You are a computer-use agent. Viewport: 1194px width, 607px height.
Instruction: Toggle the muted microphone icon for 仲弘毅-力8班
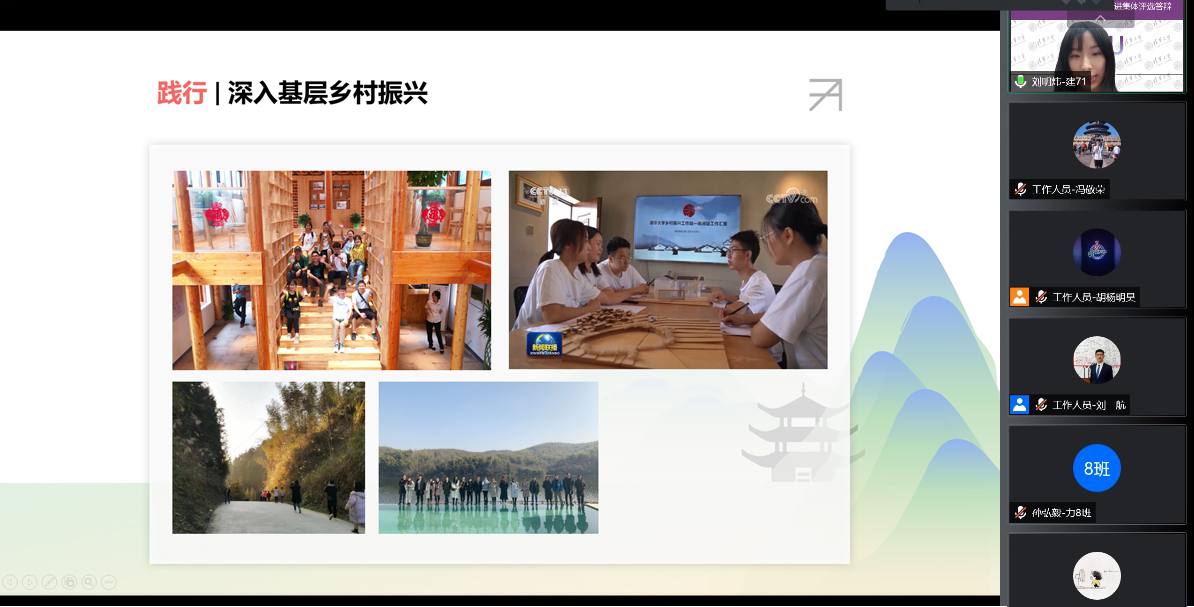point(1019,512)
